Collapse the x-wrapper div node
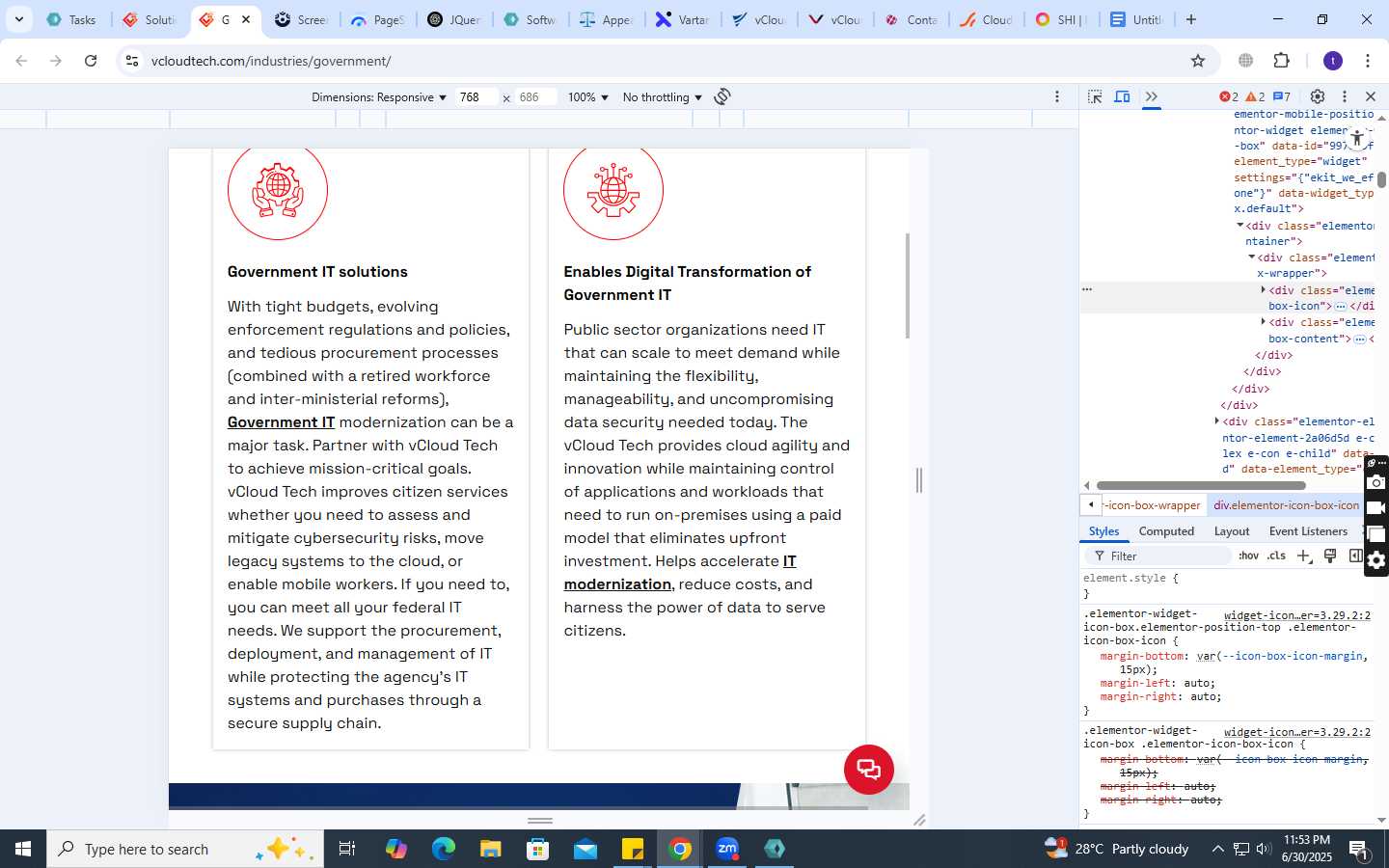This screenshot has height=868, width=1389. click(x=1252, y=258)
